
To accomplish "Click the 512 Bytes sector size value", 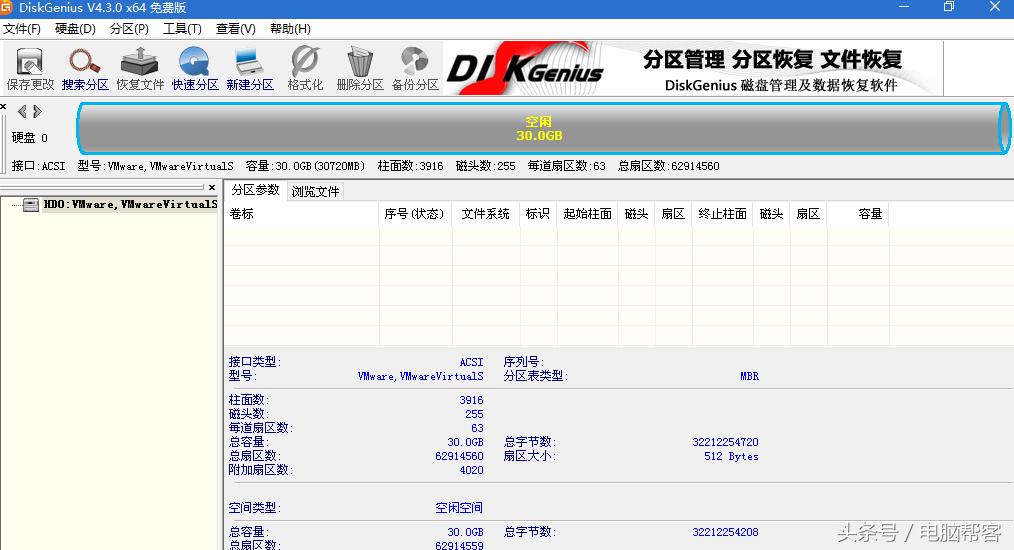I will [731, 456].
